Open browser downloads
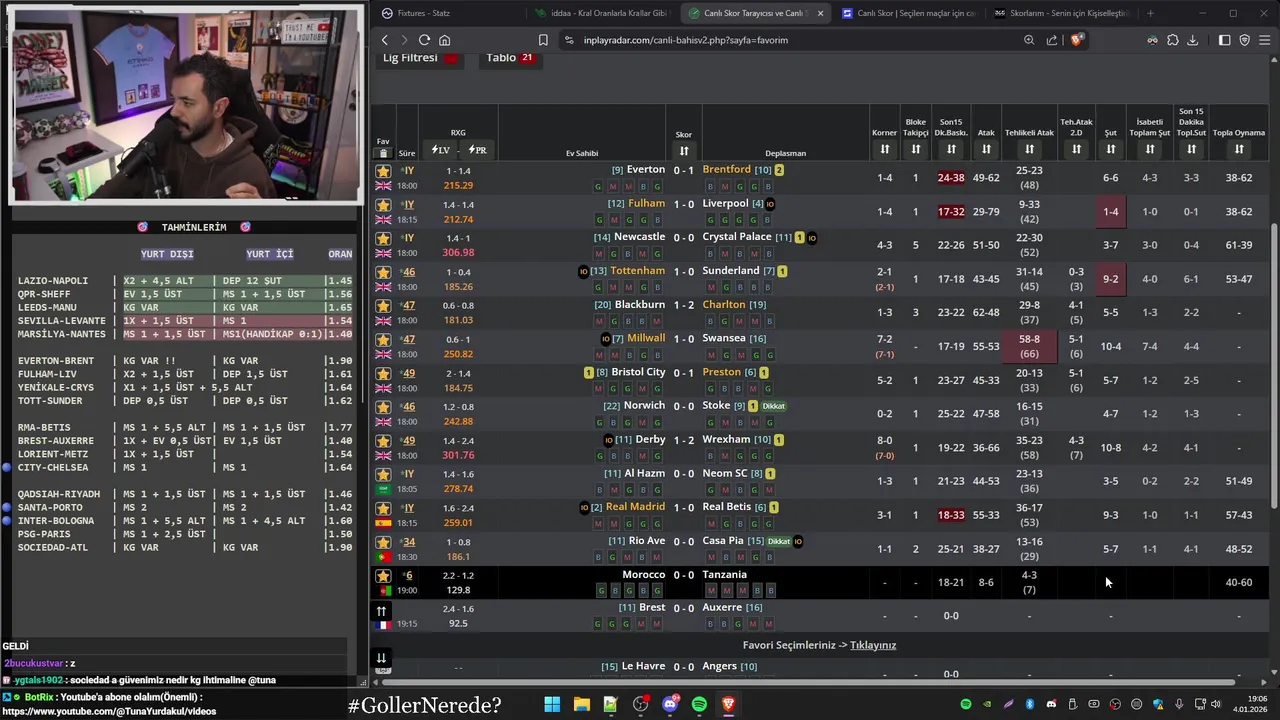Image resolution: width=1280 pixels, height=720 pixels. 1192,40
